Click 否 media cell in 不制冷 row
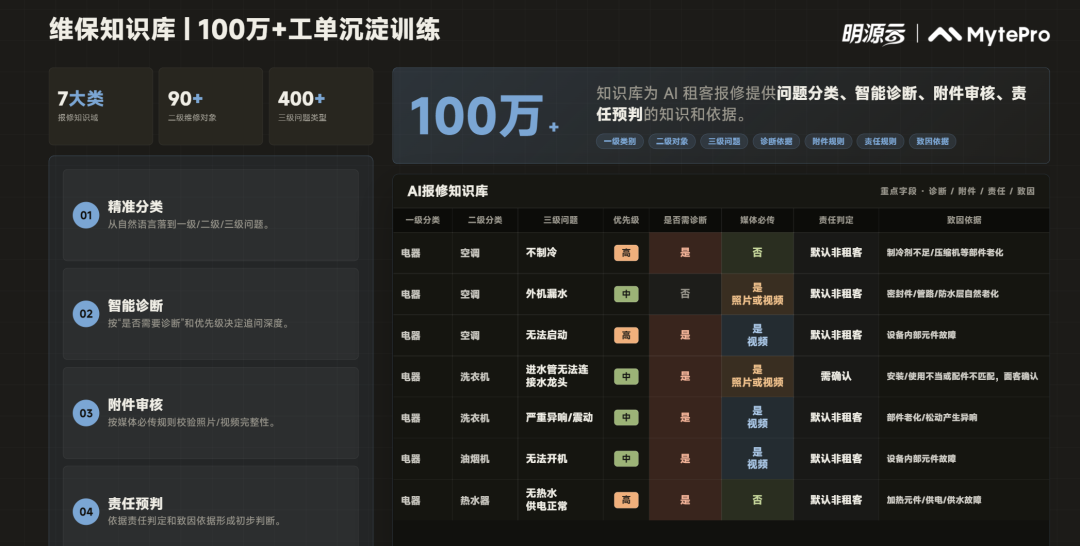1080x546 pixels. 758,253
